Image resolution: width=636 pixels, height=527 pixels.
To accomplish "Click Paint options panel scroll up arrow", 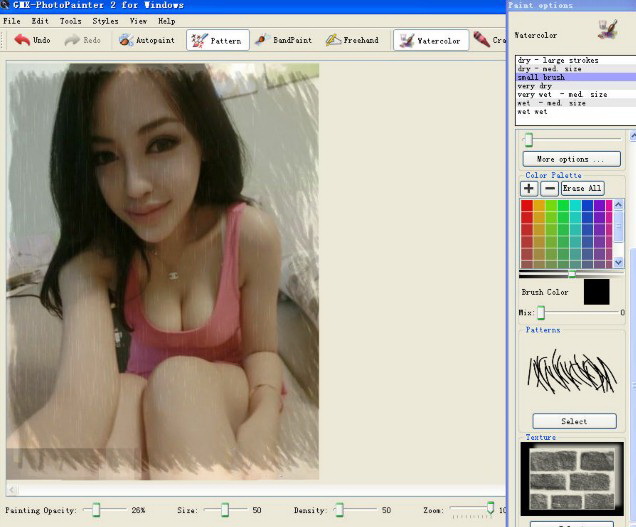I will 633,136.
